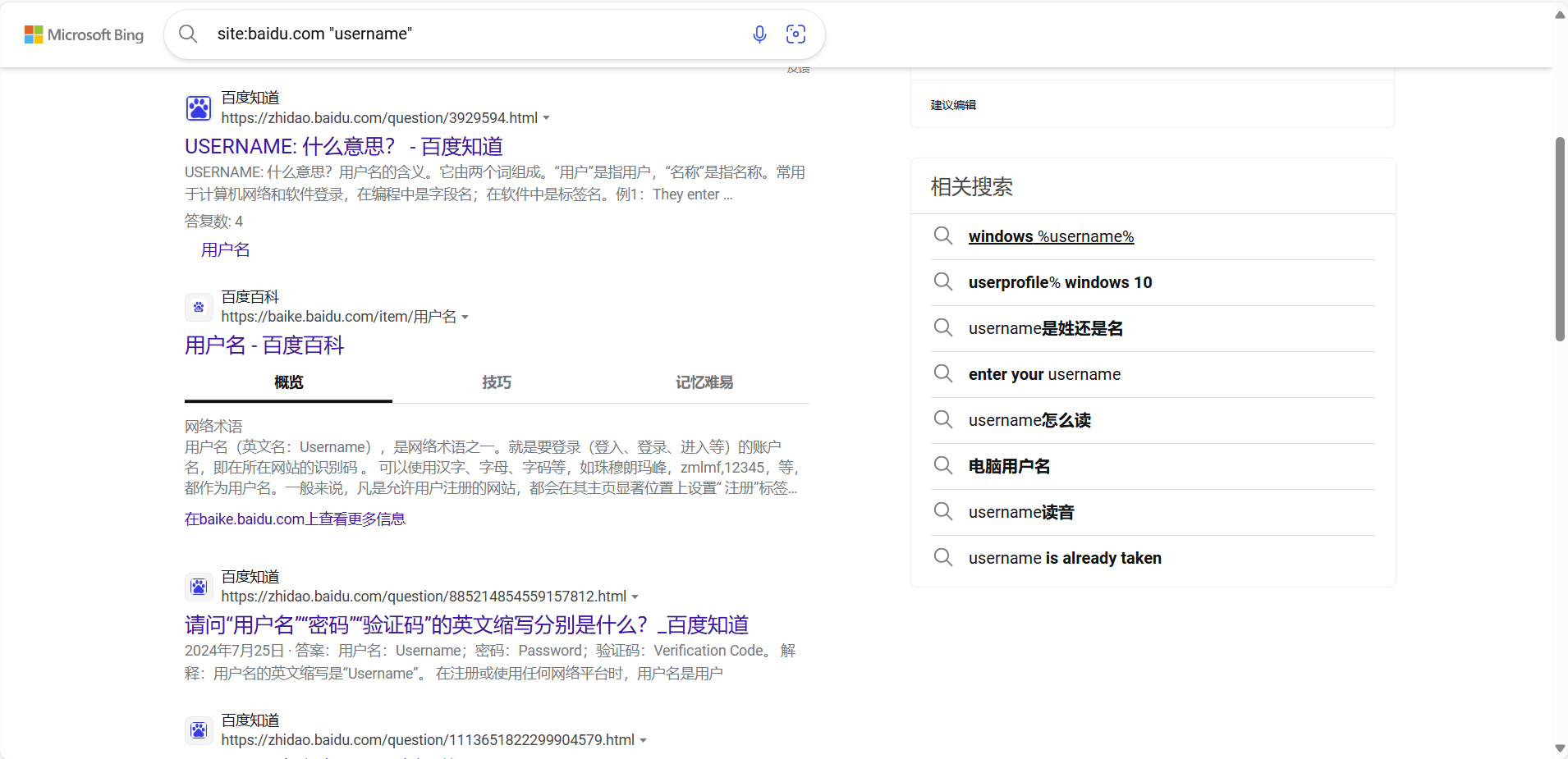Open result USERNAME: 什么意思? - 百度知道
The width and height of the screenshot is (1568, 759).
(x=344, y=146)
